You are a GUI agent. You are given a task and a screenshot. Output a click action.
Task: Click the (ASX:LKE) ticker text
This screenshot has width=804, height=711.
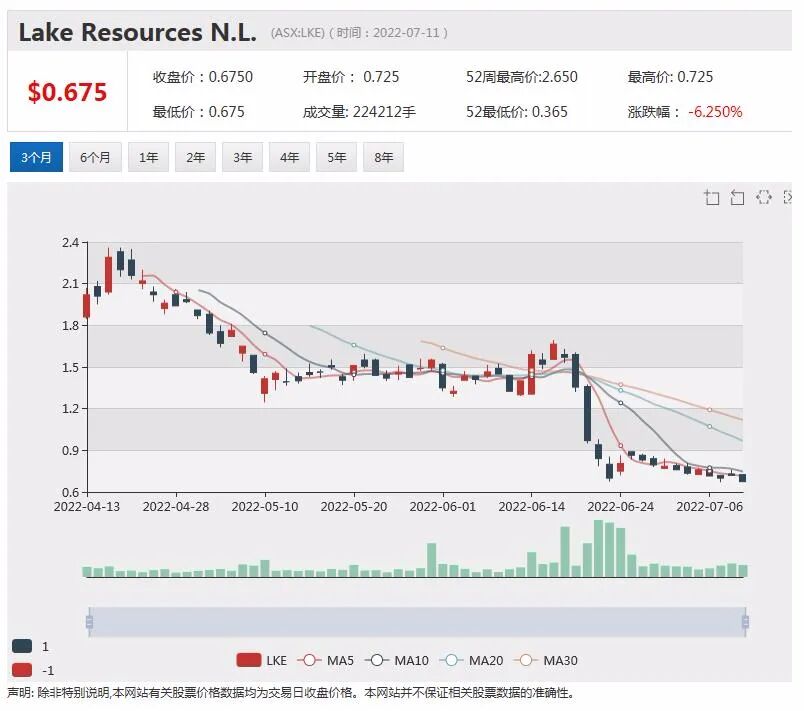point(297,33)
